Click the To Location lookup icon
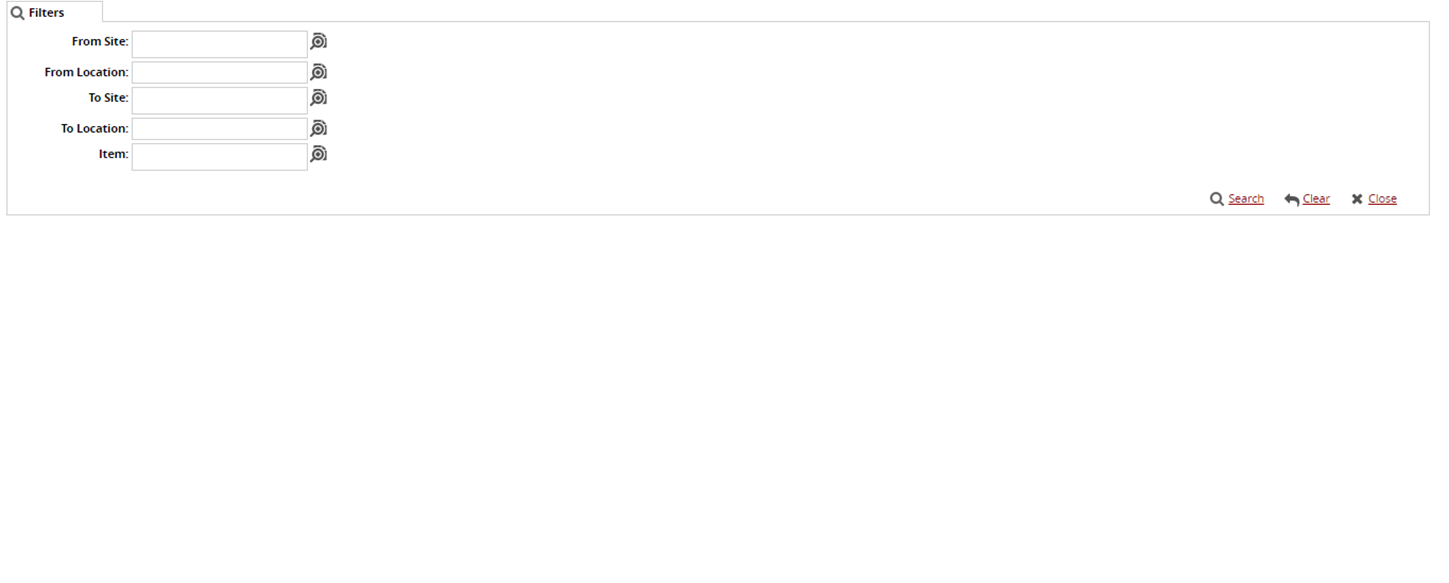Image resolution: width=1449 pixels, height=583 pixels. click(318, 128)
